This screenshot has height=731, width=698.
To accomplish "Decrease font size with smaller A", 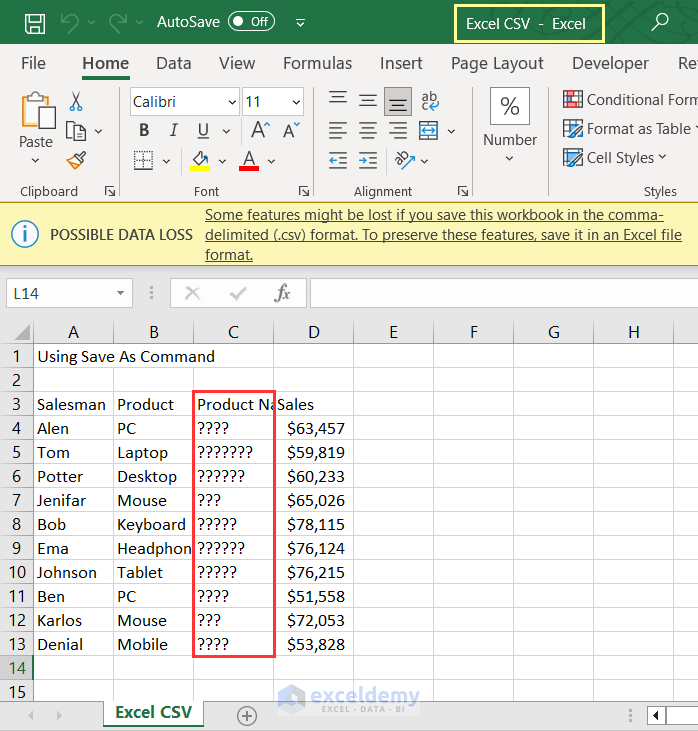I will click(x=291, y=131).
